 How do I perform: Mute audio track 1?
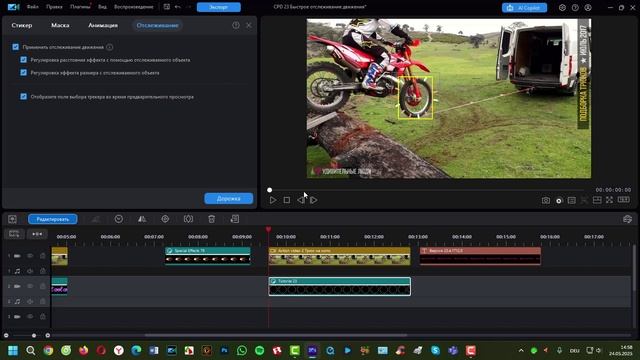coord(30,271)
